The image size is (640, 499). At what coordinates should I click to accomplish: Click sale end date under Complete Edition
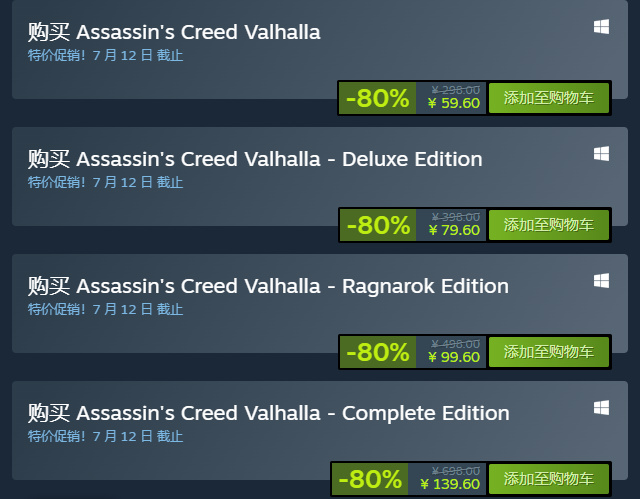coord(105,436)
